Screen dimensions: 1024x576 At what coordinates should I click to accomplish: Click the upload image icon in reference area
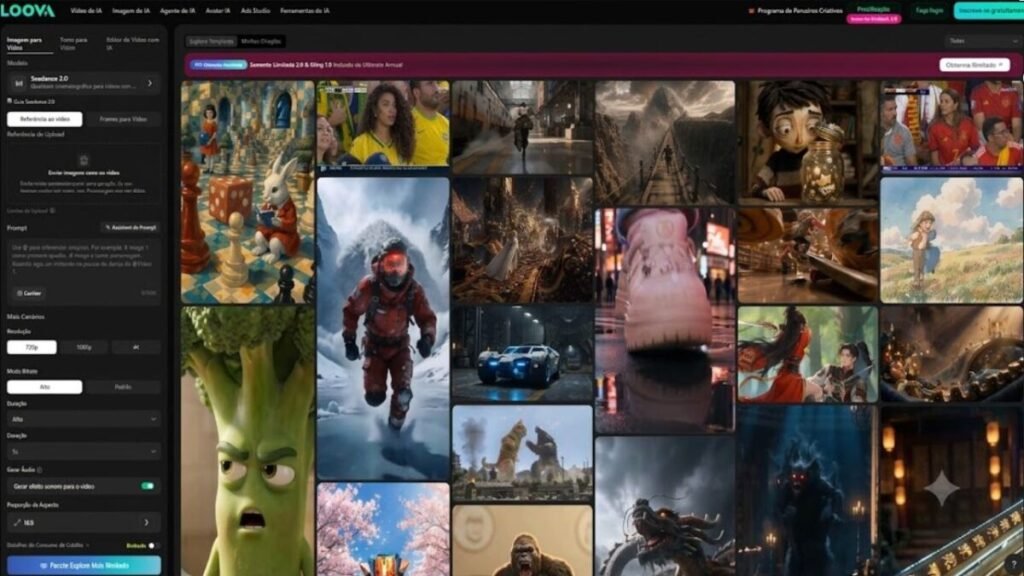tap(84, 160)
